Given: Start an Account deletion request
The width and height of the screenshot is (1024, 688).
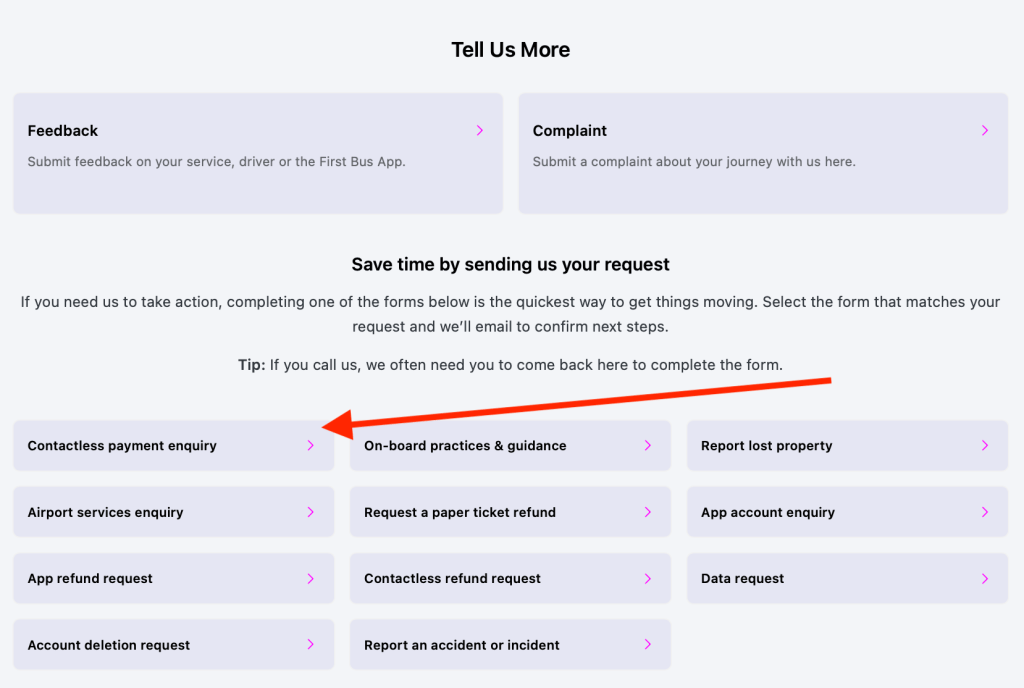Looking at the screenshot, I should point(109,645).
